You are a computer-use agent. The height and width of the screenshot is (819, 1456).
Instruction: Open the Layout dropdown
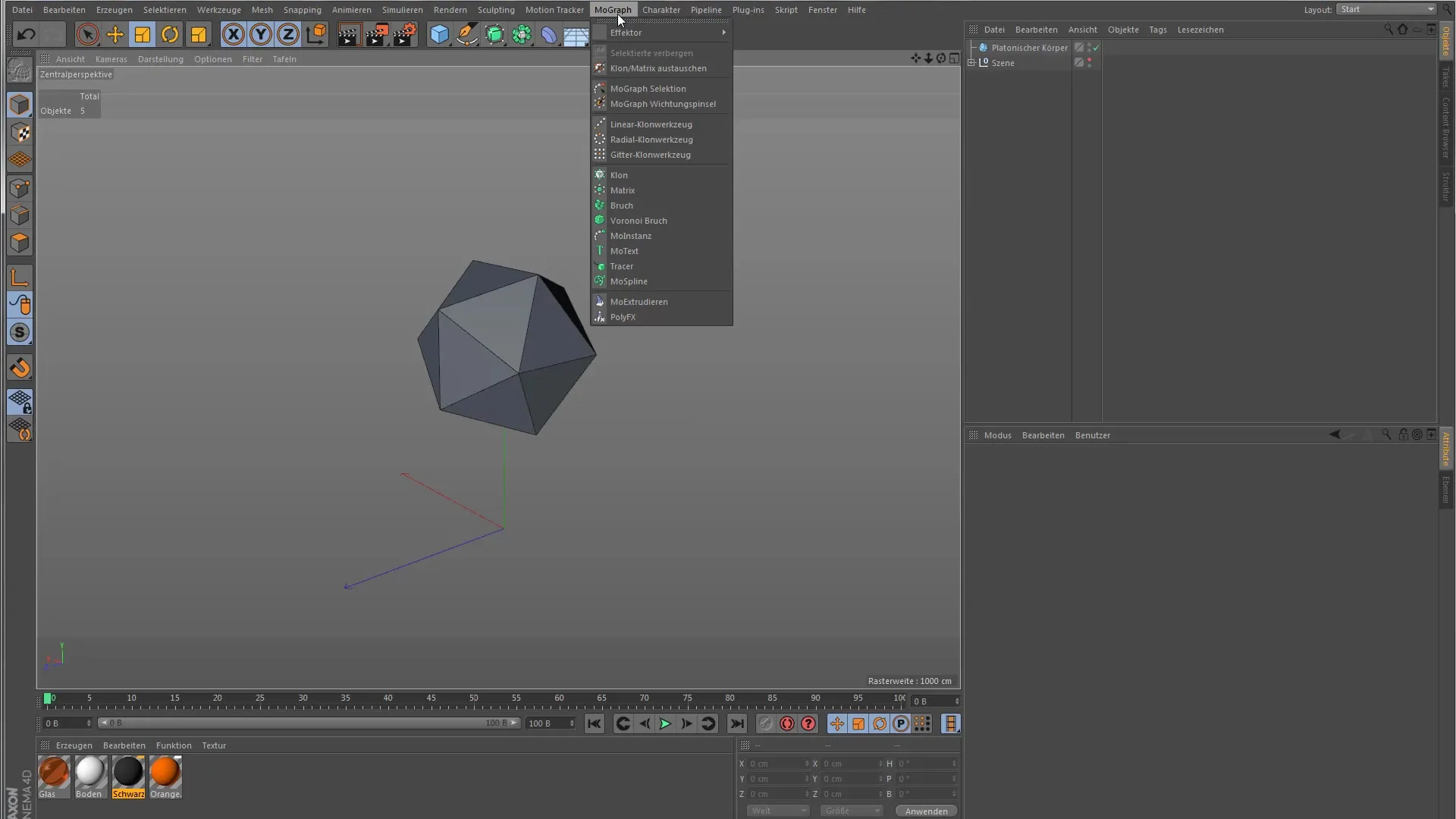(1386, 9)
